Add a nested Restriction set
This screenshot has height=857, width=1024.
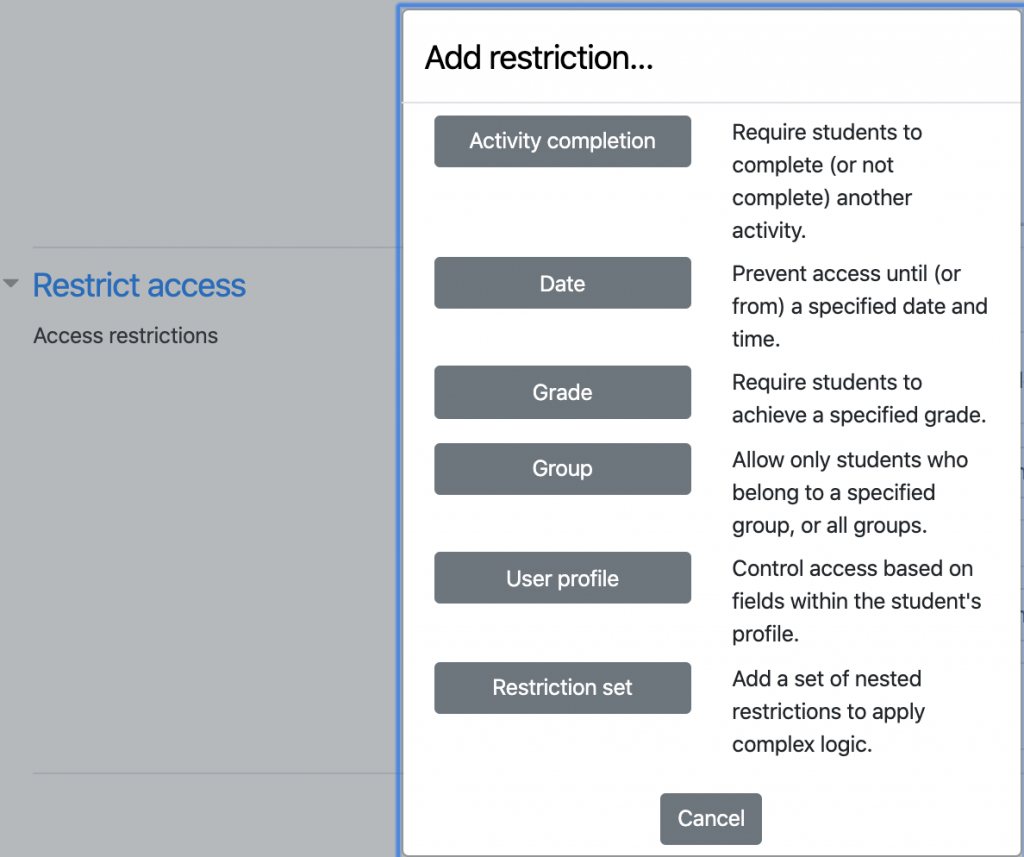pyautogui.click(x=562, y=688)
